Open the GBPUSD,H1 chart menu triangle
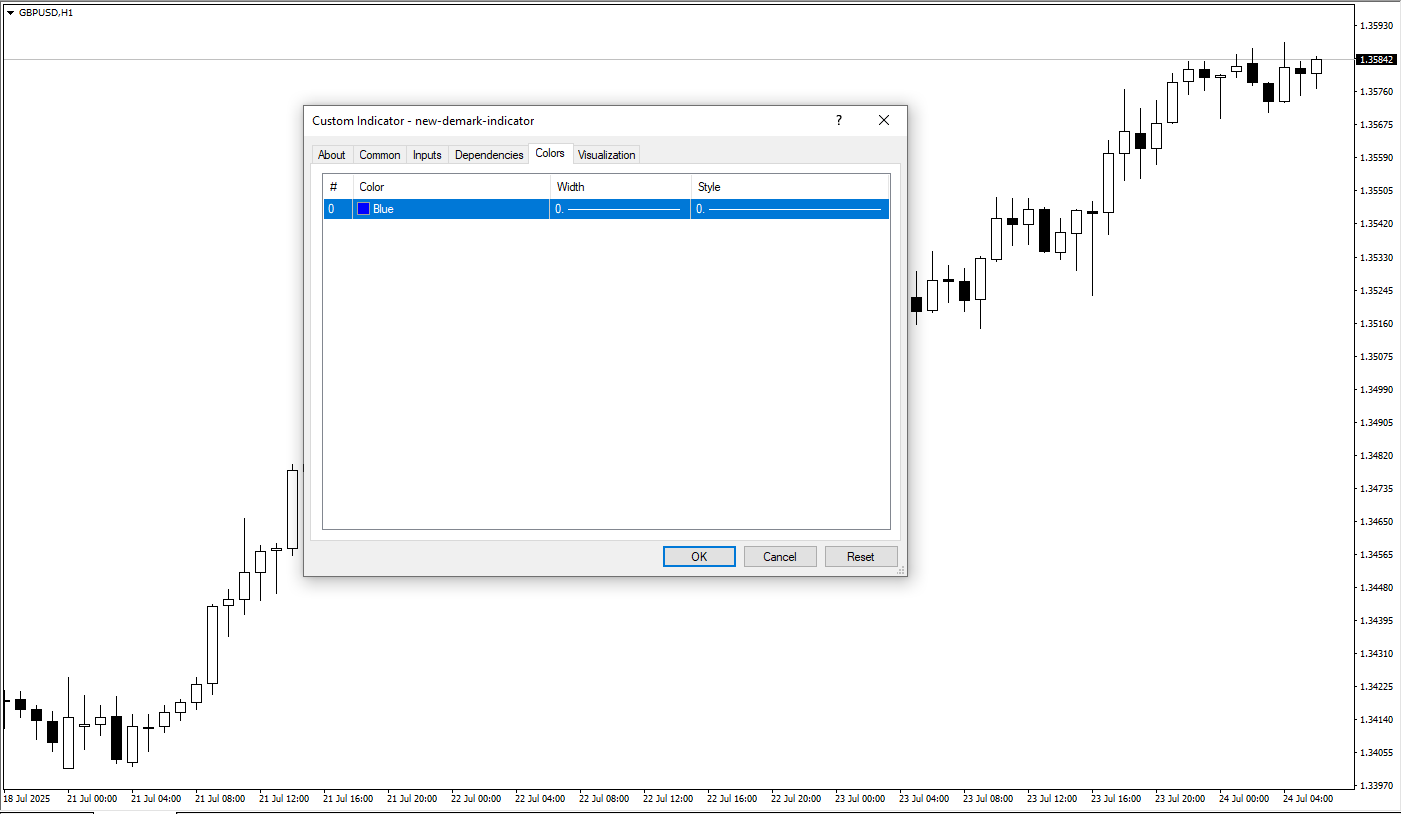Screen dimensions: 1401x814 (10, 13)
